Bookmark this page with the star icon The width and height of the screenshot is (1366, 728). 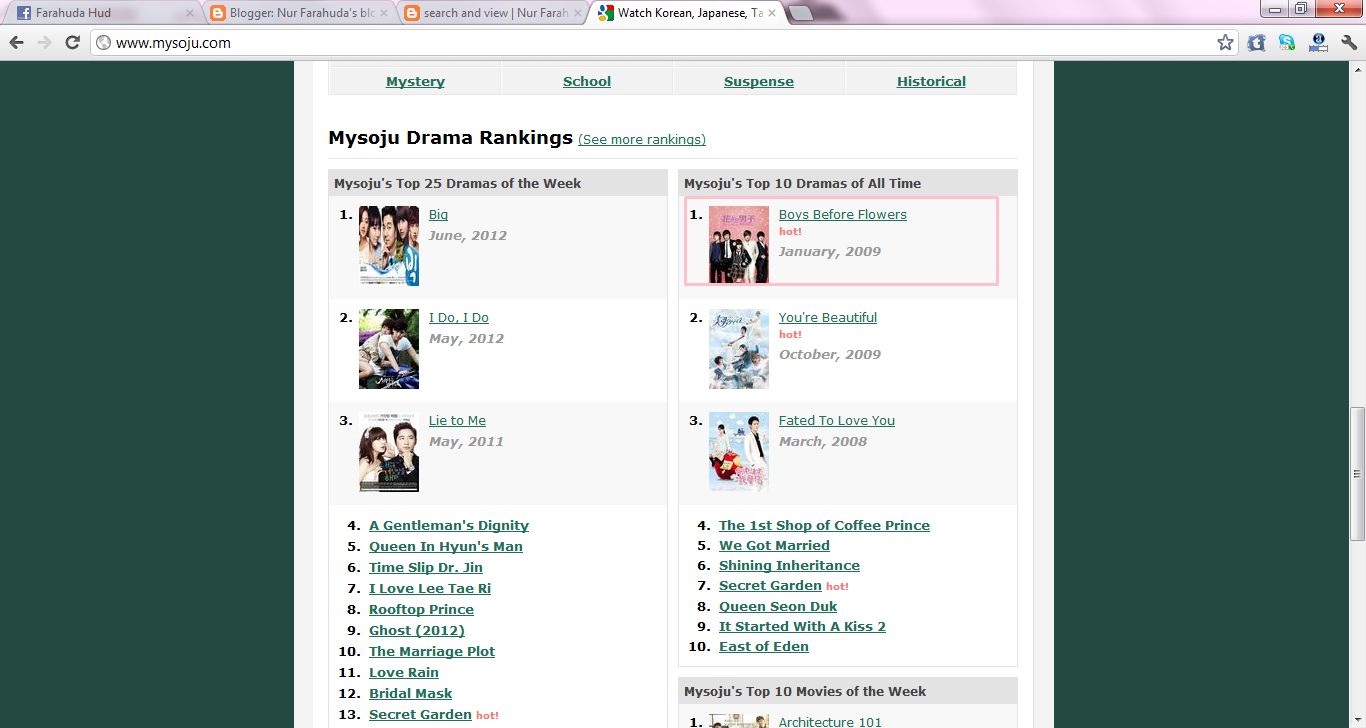pyautogui.click(x=1225, y=43)
